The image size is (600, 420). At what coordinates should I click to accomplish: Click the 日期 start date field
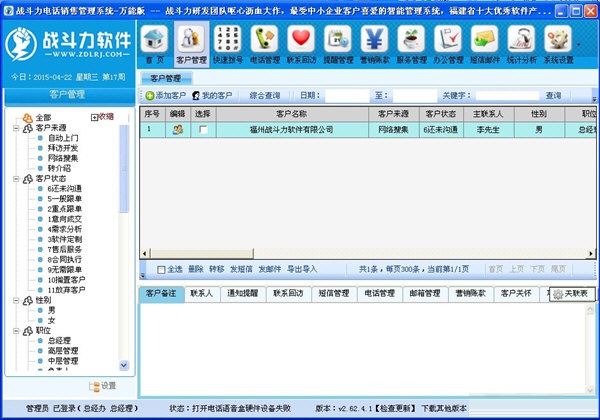pyautogui.click(x=347, y=96)
